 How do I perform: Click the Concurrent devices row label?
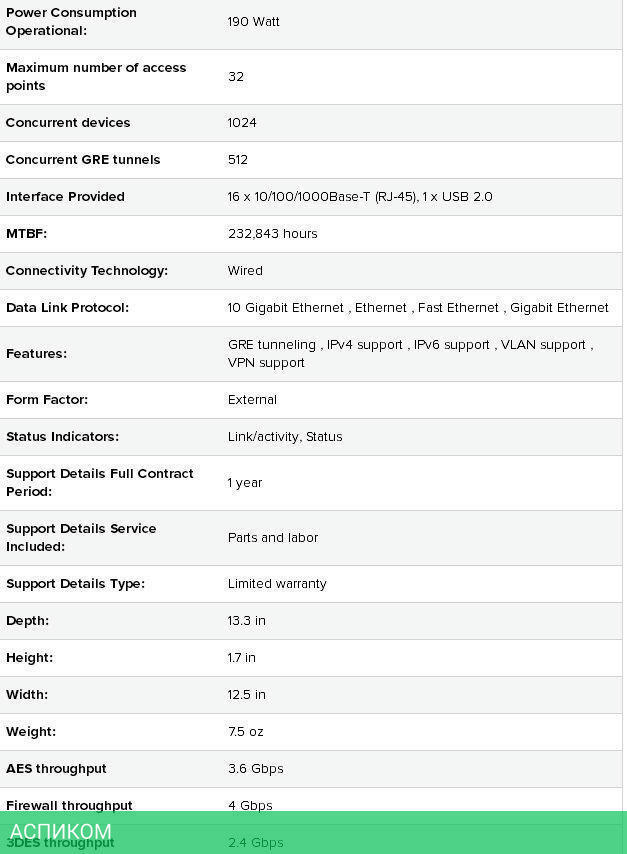click(x=68, y=123)
